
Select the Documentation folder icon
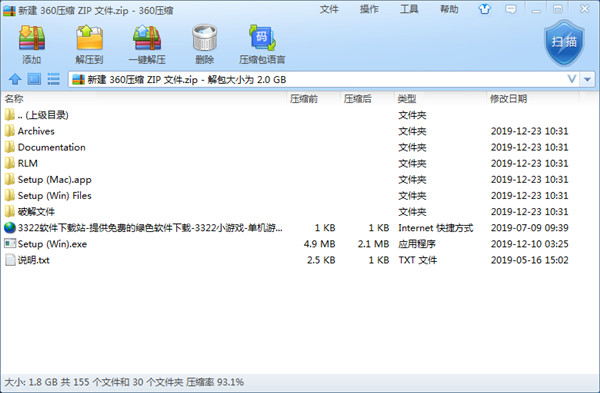[10, 147]
